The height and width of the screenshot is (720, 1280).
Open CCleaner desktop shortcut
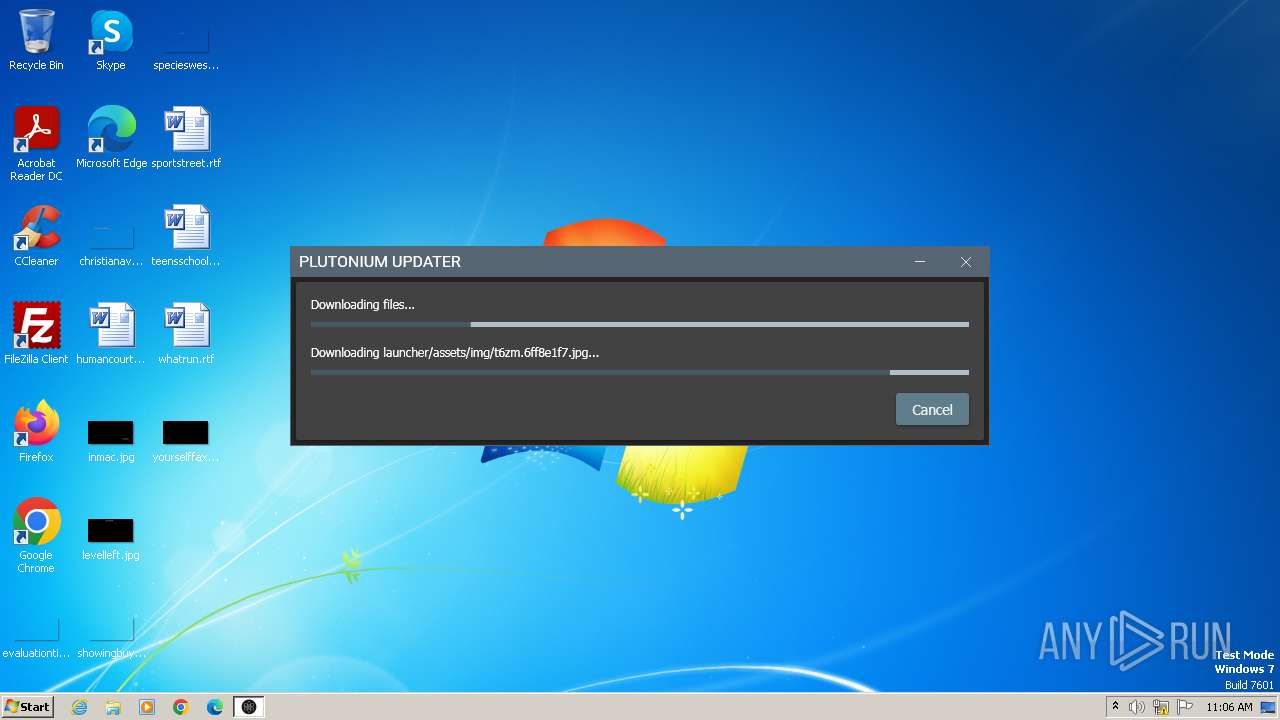click(36, 236)
